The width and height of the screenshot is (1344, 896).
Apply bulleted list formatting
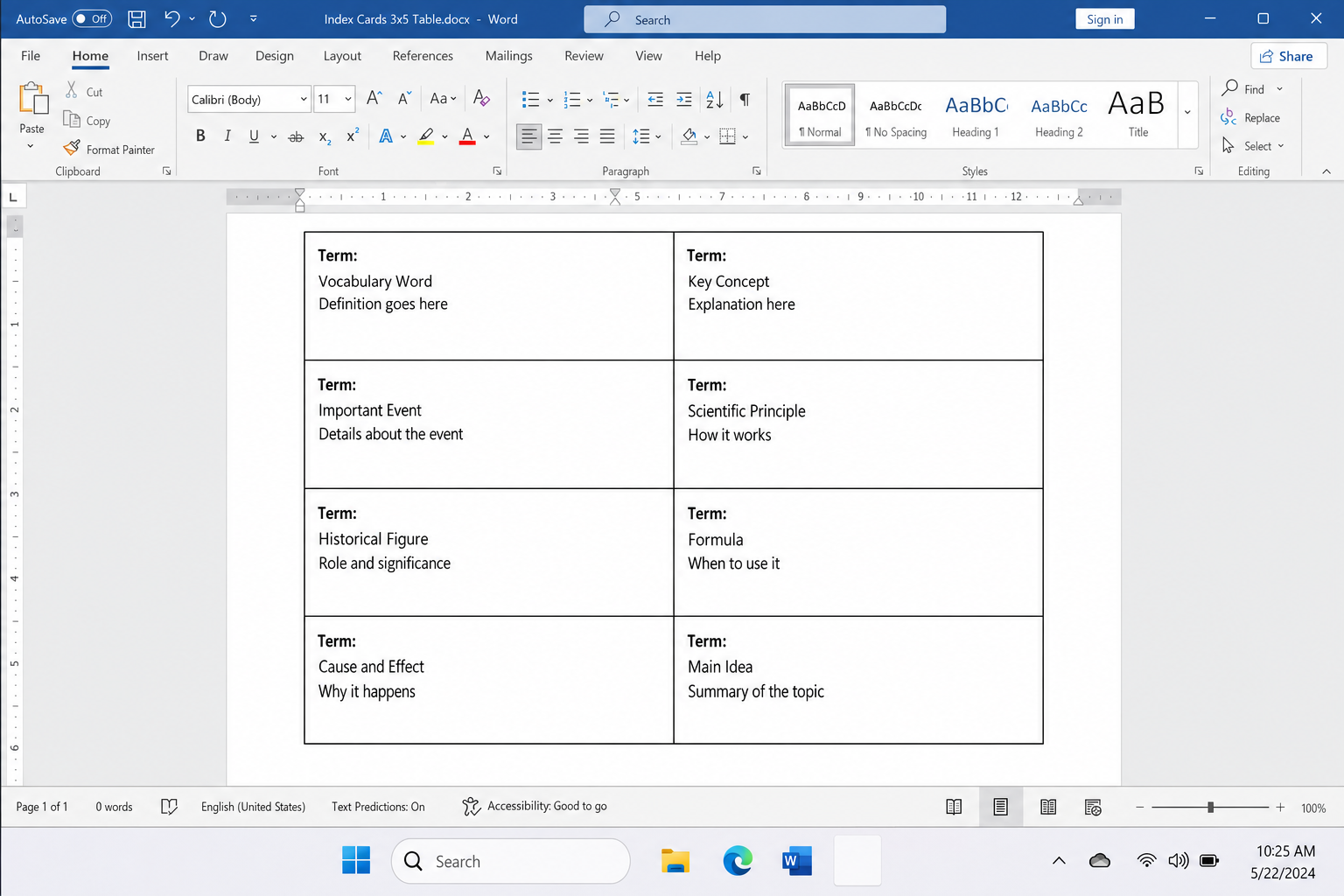(x=530, y=99)
